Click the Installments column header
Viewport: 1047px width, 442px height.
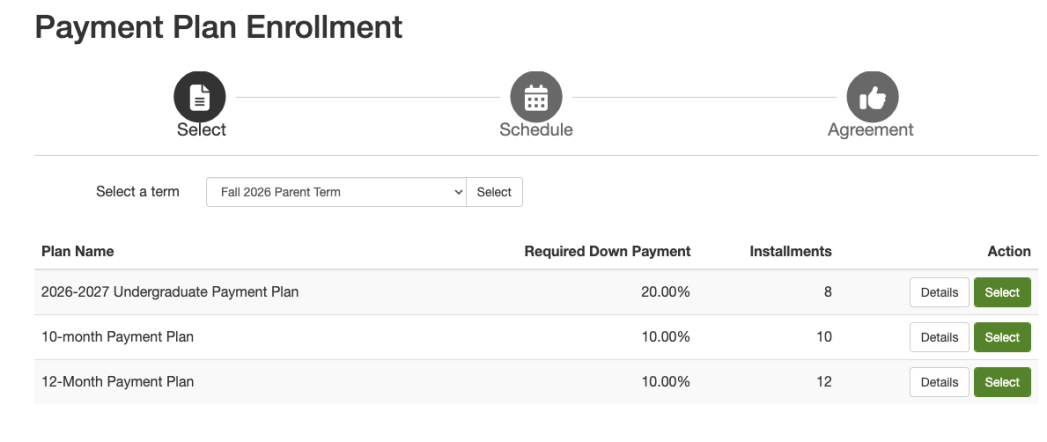(791, 251)
